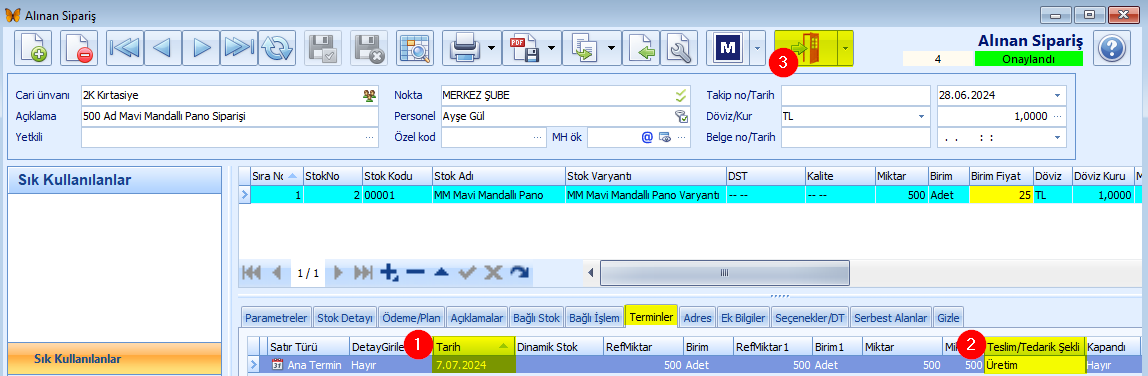This screenshot has height=376, width=1148.
Task: Click the wrench settings icon in toolbar
Action: coord(680,48)
